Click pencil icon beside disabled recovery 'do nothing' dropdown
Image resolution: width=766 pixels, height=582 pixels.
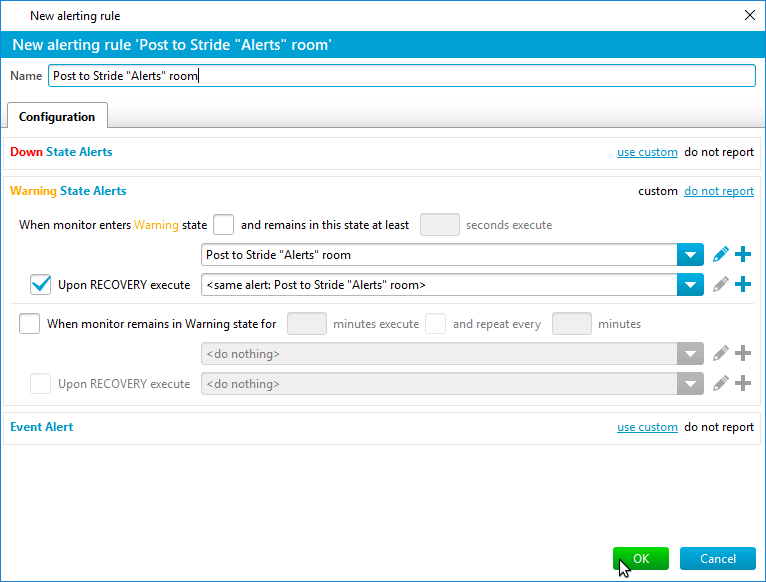tap(721, 384)
